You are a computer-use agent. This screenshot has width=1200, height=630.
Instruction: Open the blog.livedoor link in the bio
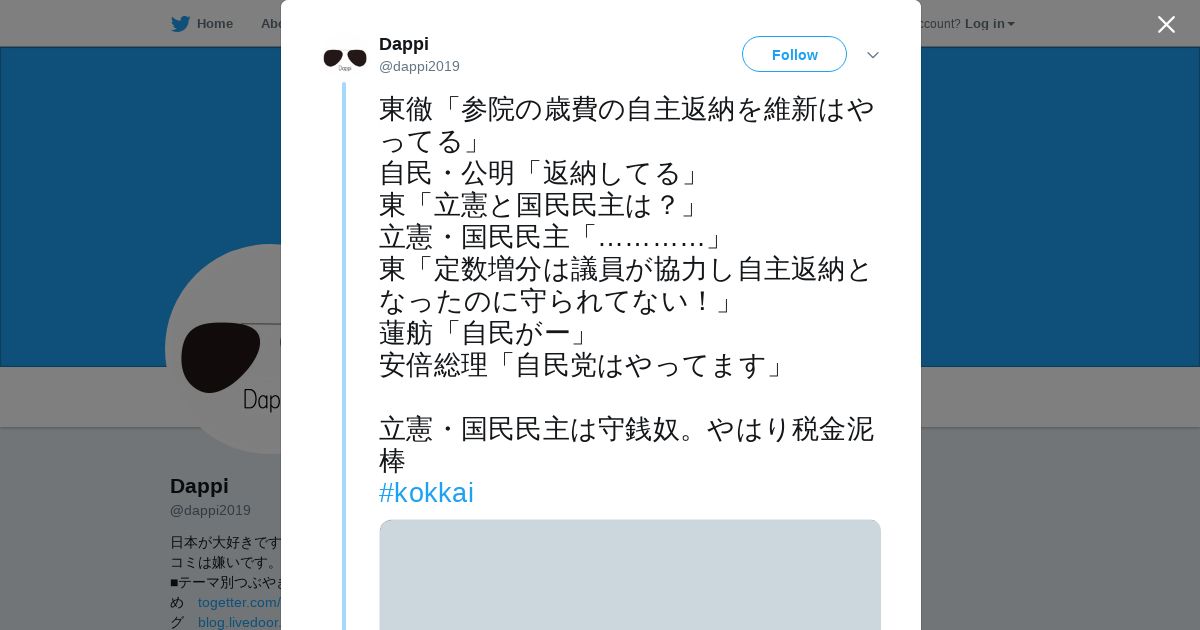tap(239, 622)
